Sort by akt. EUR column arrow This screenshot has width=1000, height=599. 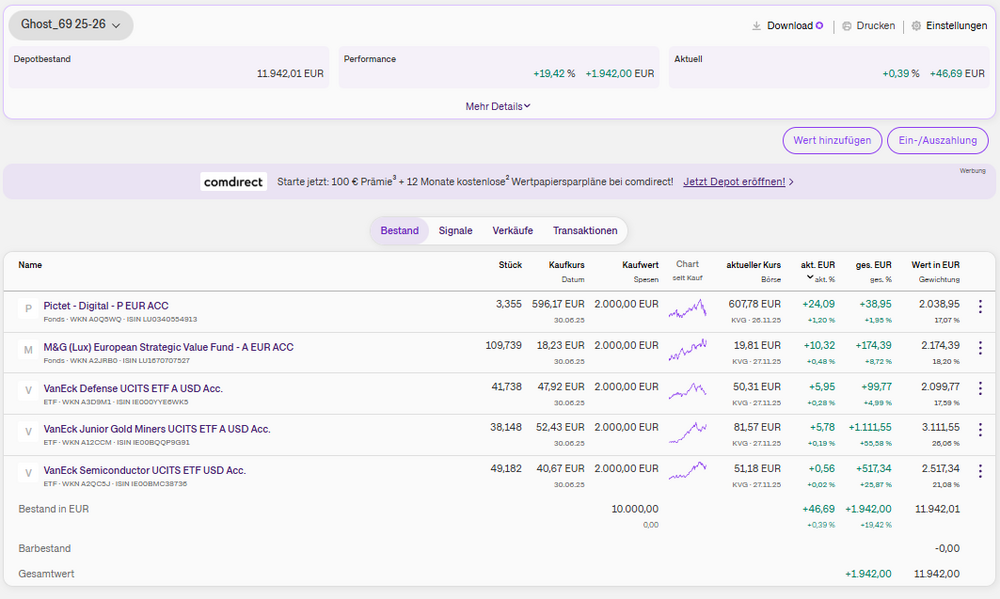pos(810,278)
